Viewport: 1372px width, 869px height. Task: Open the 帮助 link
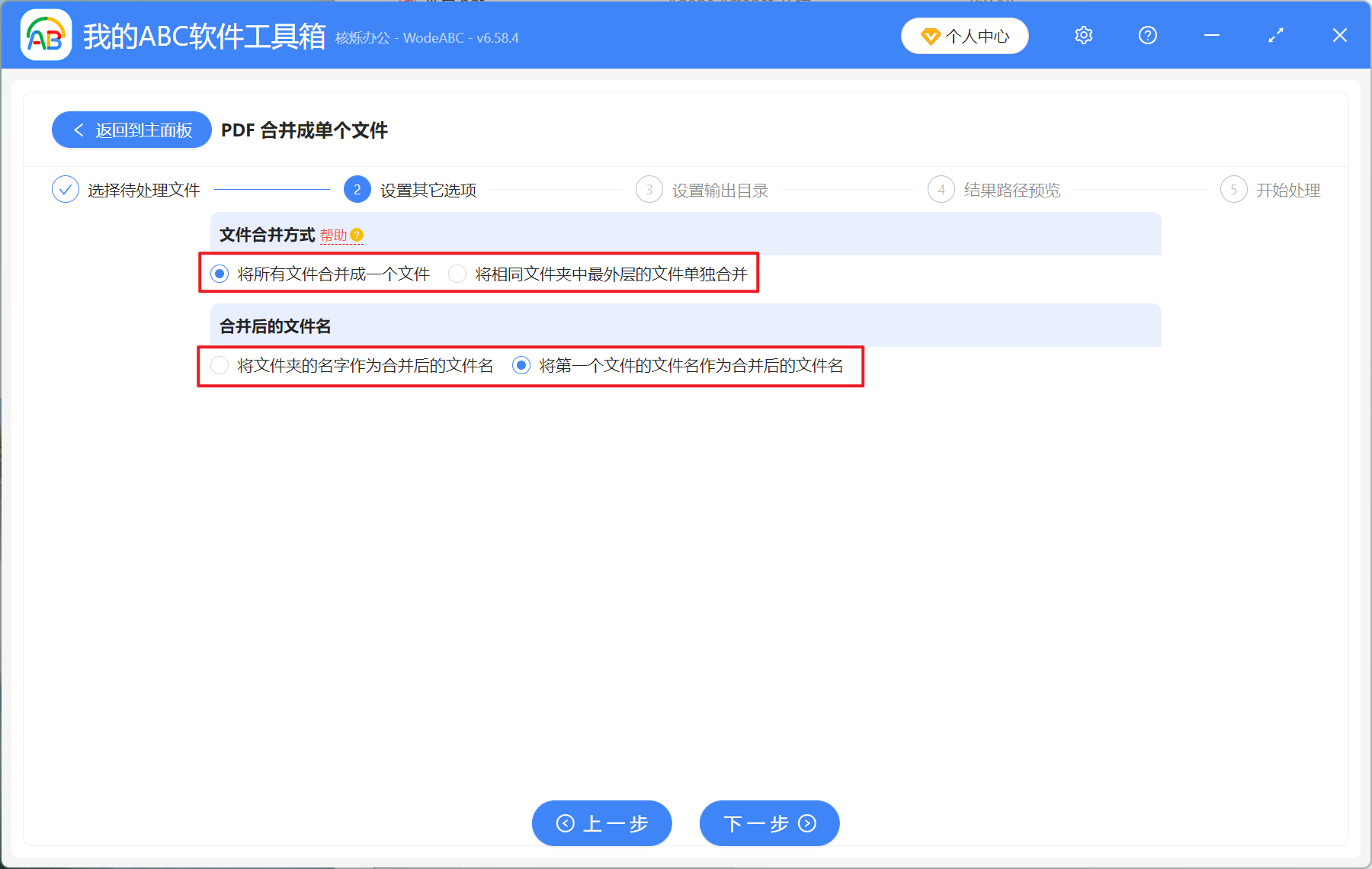pyautogui.click(x=335, y=236)
